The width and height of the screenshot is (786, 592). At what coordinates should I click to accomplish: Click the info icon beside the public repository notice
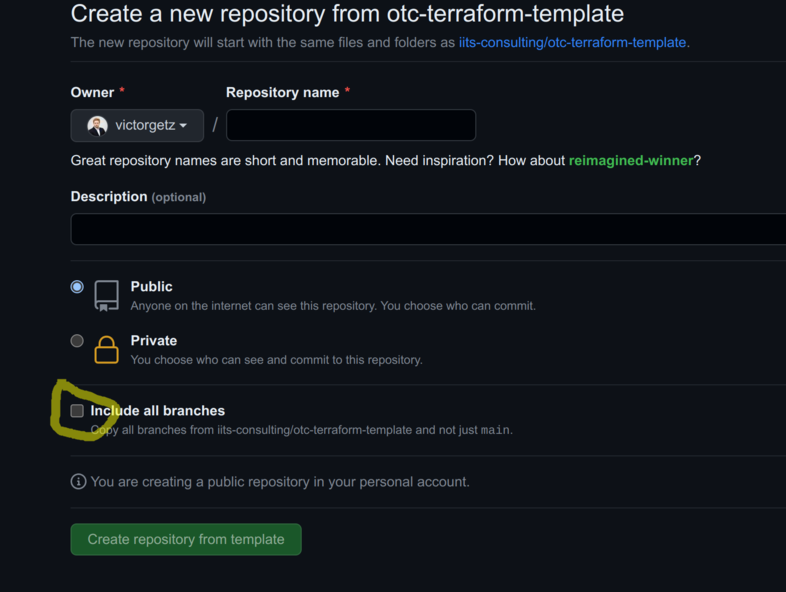click(x=78, y=482)
